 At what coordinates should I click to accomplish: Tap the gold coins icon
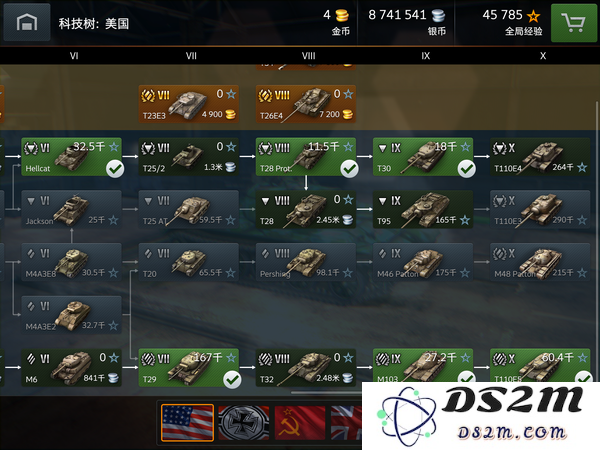point(342,15)
